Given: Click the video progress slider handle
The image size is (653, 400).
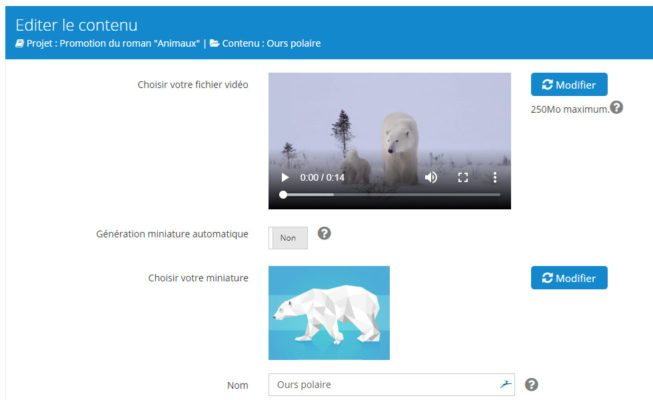Looking at the screenshot, I should (x=283, y=195).
